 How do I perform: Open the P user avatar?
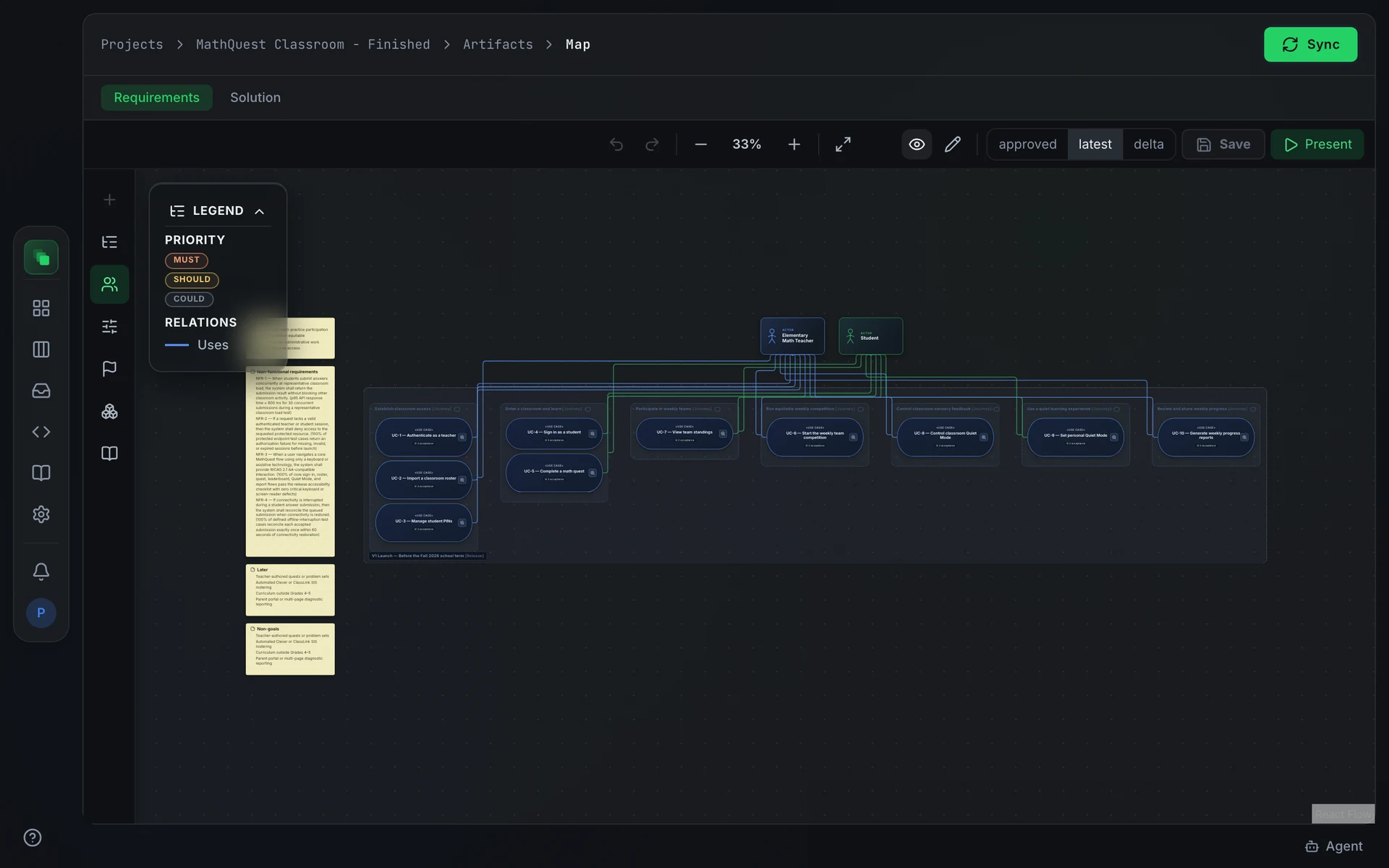tap(41, 613)
